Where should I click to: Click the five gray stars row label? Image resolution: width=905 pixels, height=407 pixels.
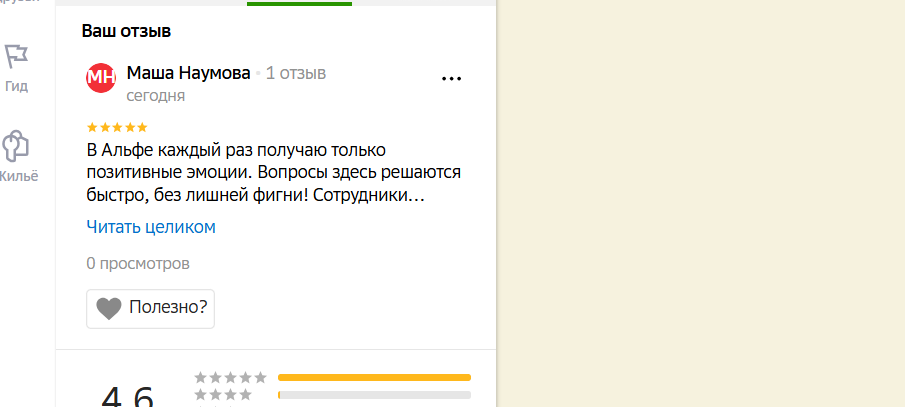click(x=231, y=378)
